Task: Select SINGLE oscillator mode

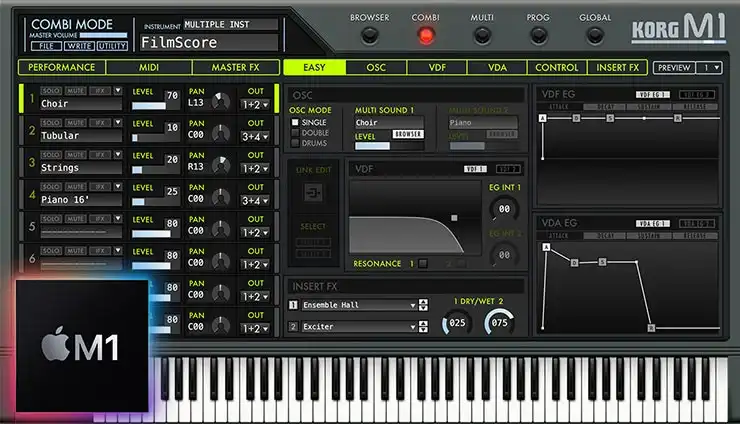Action: [x=295, y=122]
